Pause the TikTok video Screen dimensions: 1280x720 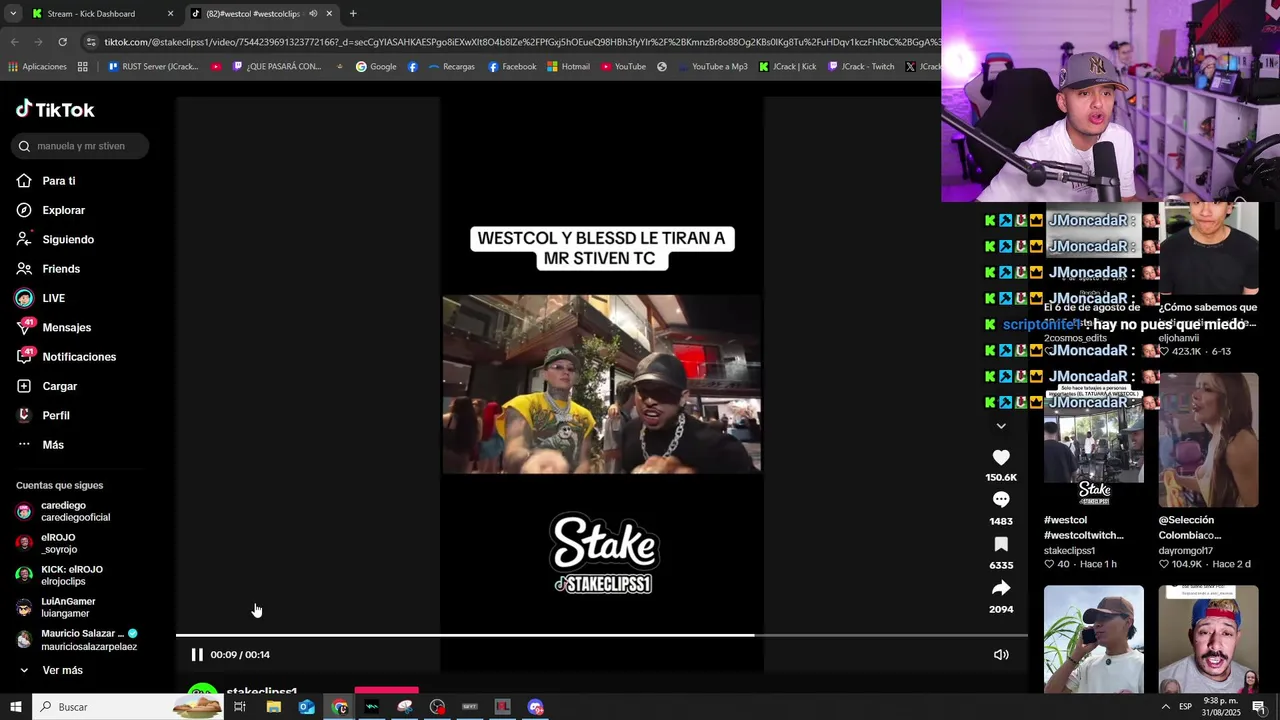pyautogui.click(x=197, y=655)
